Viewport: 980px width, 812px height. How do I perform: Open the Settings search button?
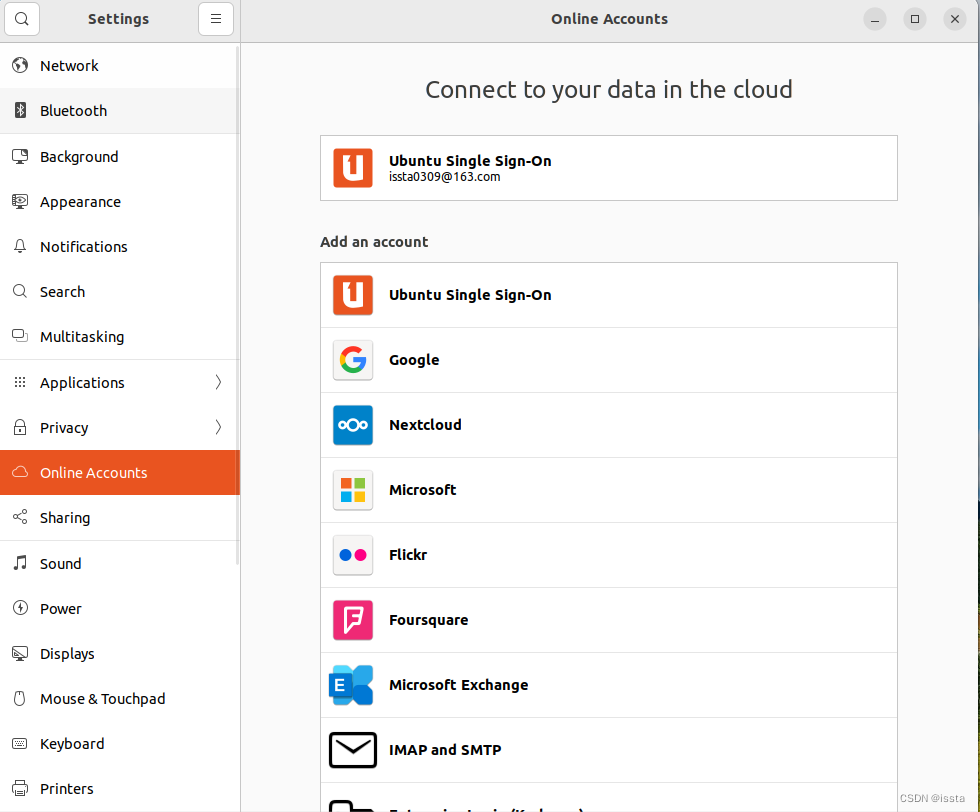click(22, 19)
